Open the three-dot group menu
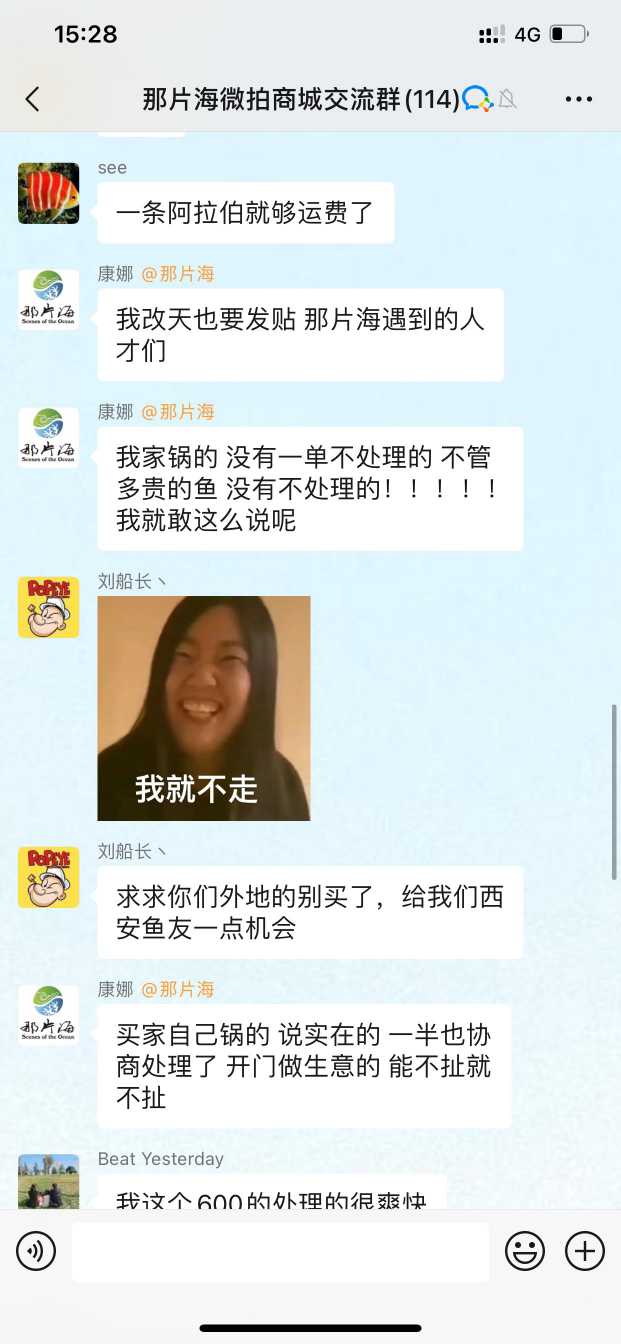The height and width of the screenshot is (1344, 621). (579, 99)
